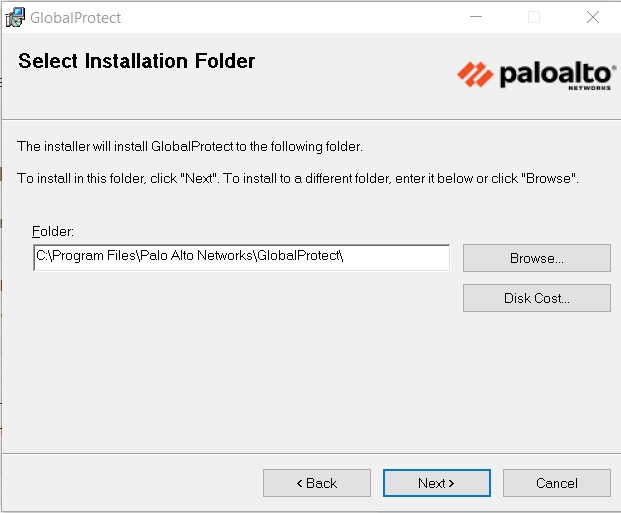Screen dimensions: 621x513
Task: Click the "Select Installation Folder" heading
Action: click(137, 61)
